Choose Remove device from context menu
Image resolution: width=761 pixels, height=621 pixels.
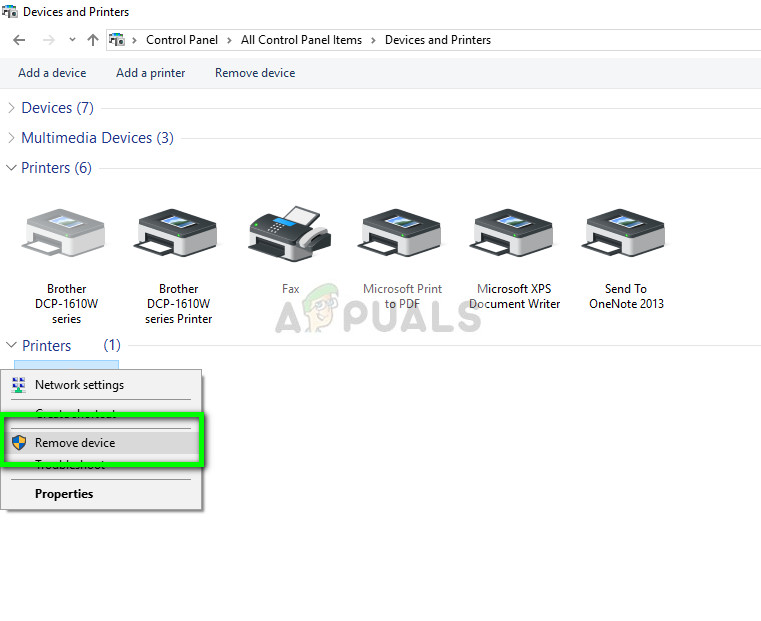[x=101, y=442]
